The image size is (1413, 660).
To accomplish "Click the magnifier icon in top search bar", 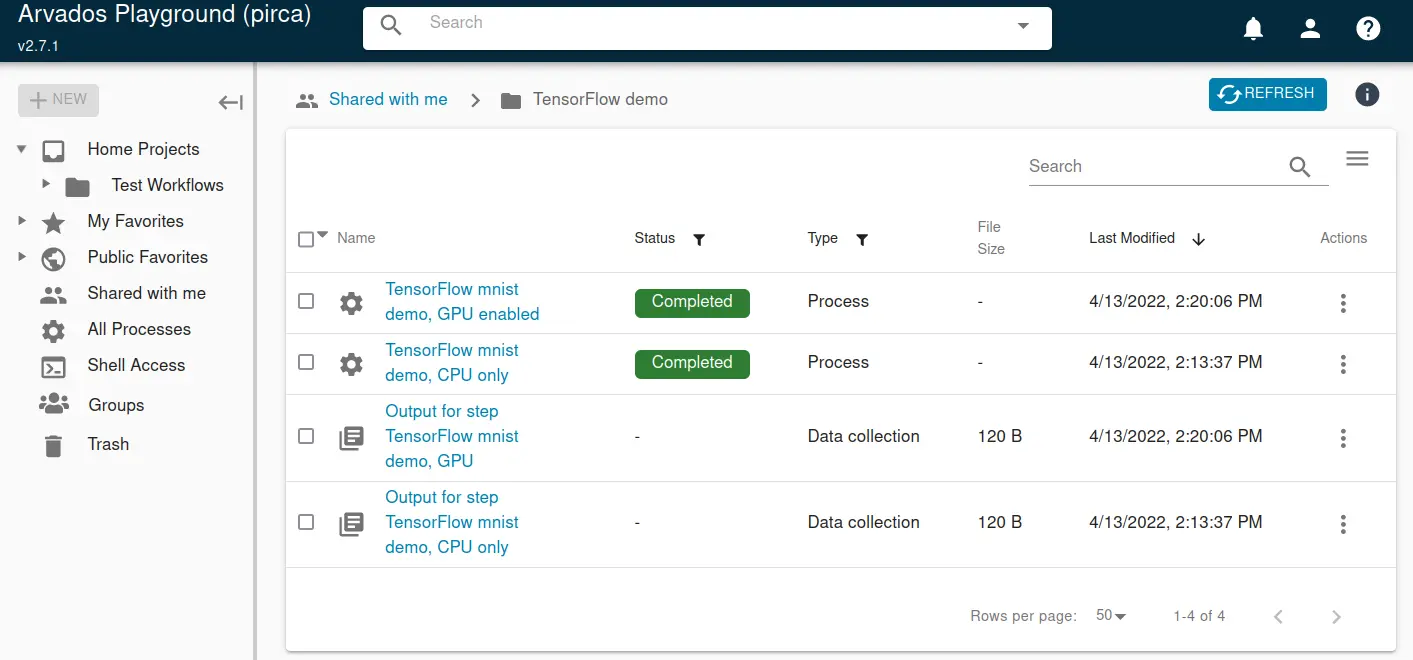I will coord(391,26).
